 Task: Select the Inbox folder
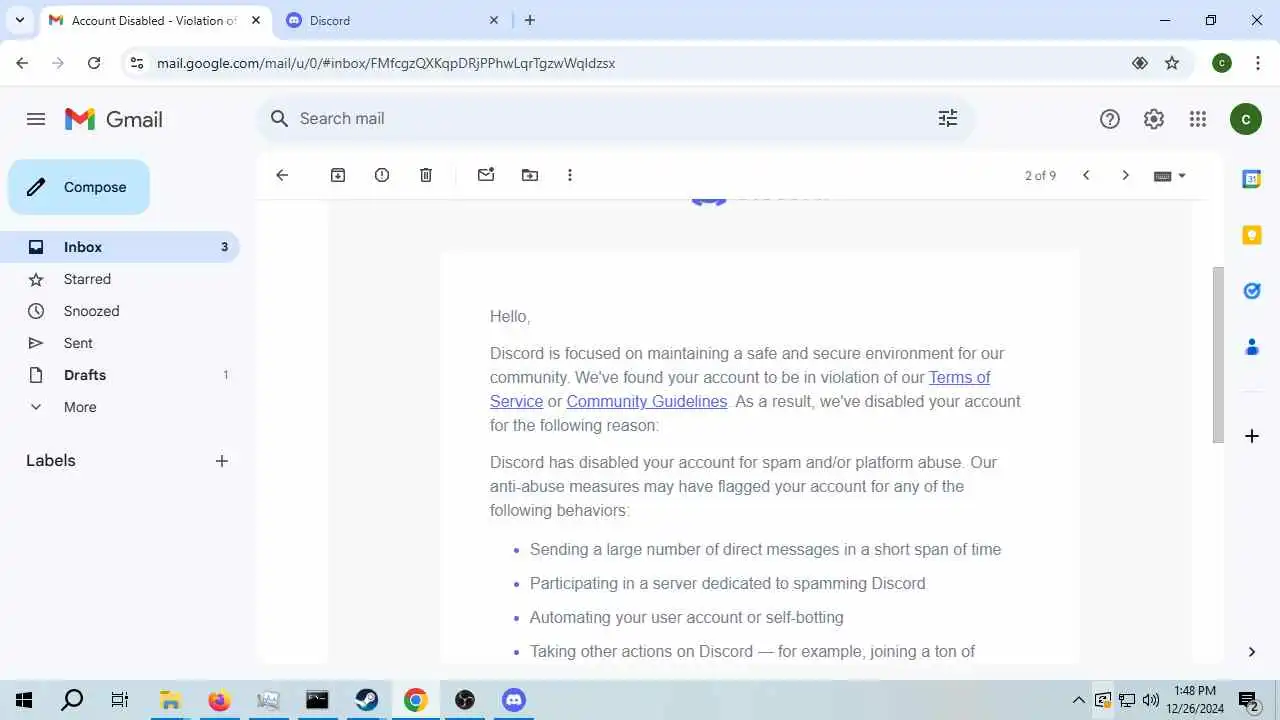(120, 247)
